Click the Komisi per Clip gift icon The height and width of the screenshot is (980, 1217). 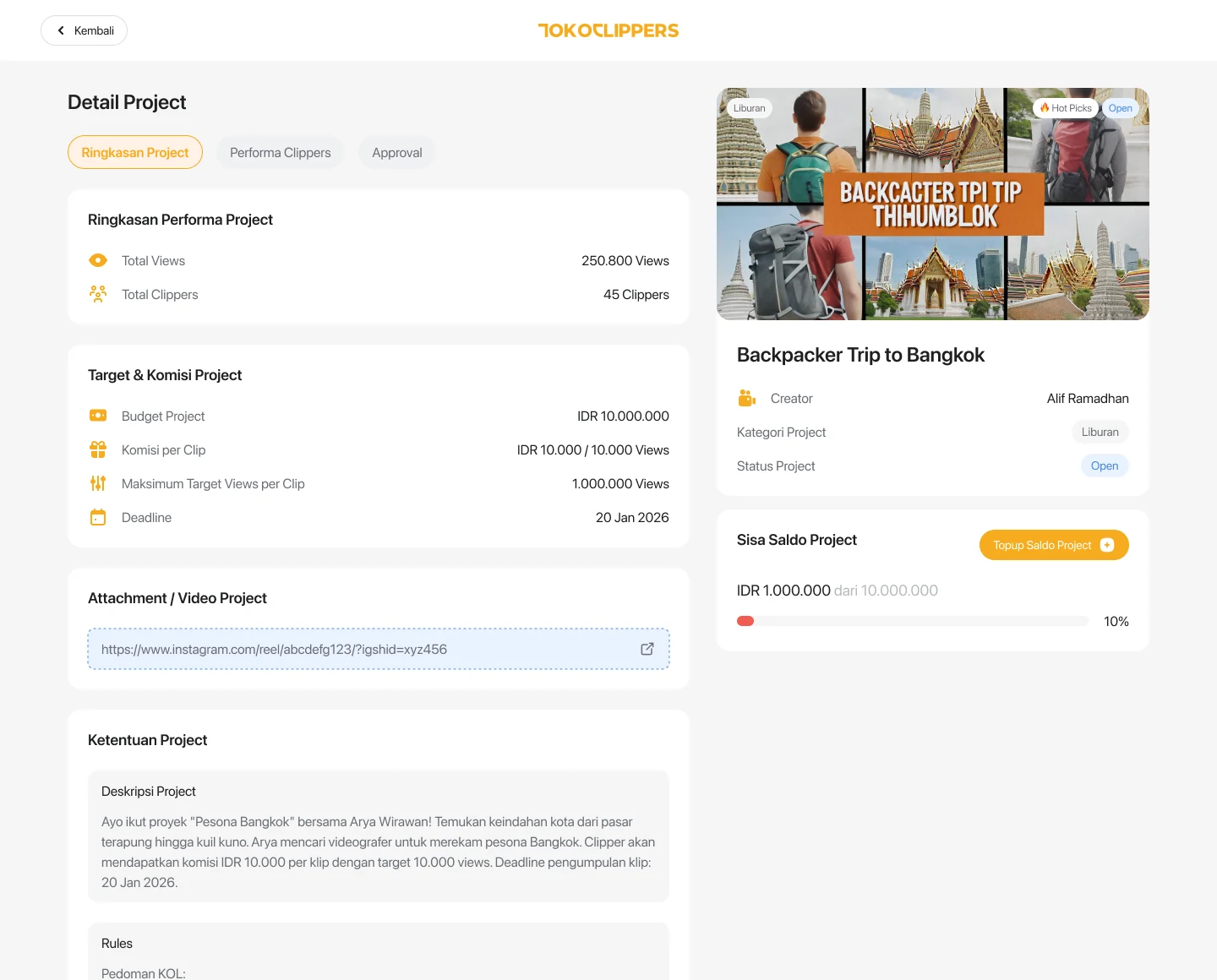pos(98,449)
